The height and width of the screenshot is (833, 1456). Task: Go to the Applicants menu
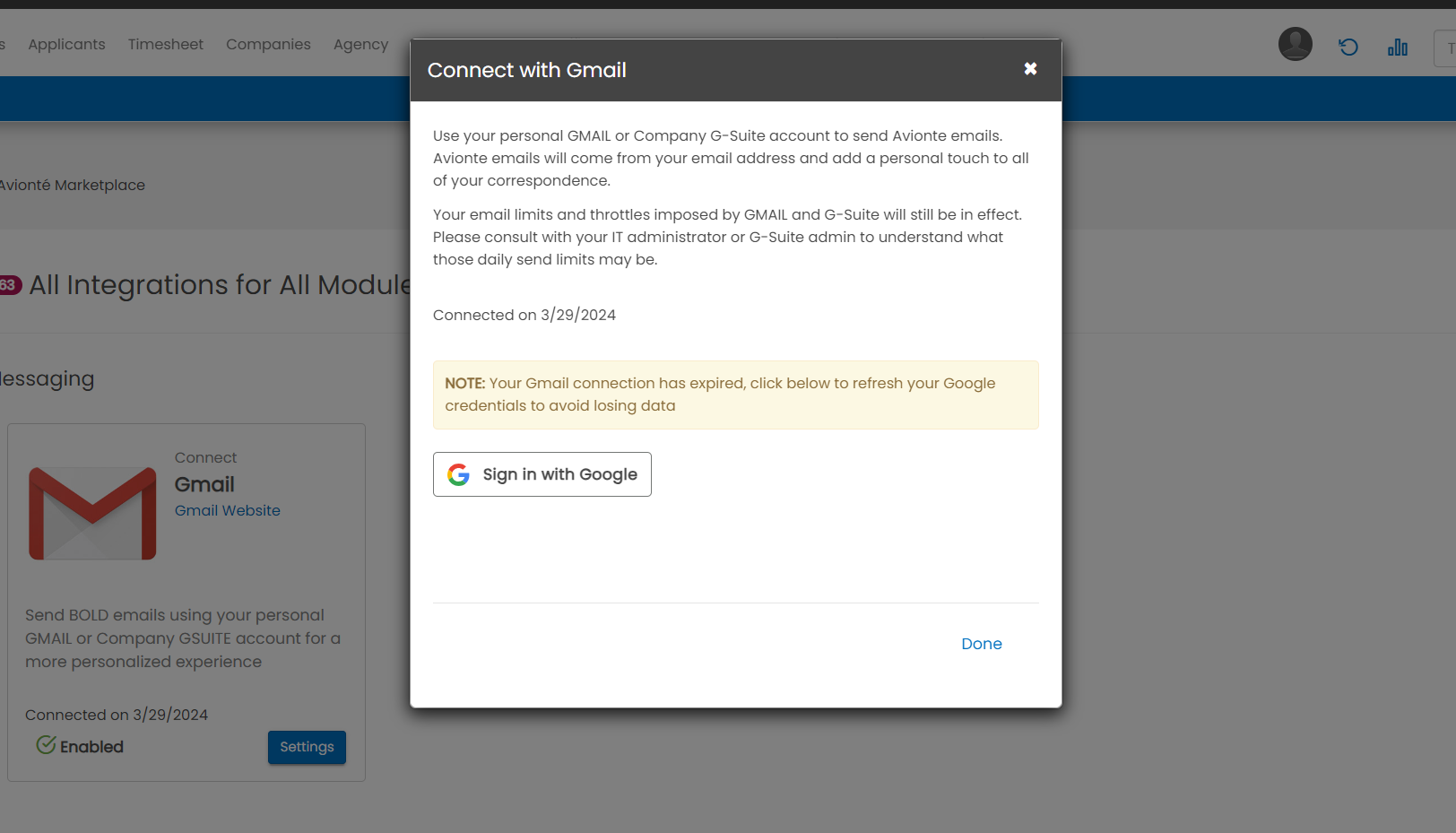click(66, 44)
